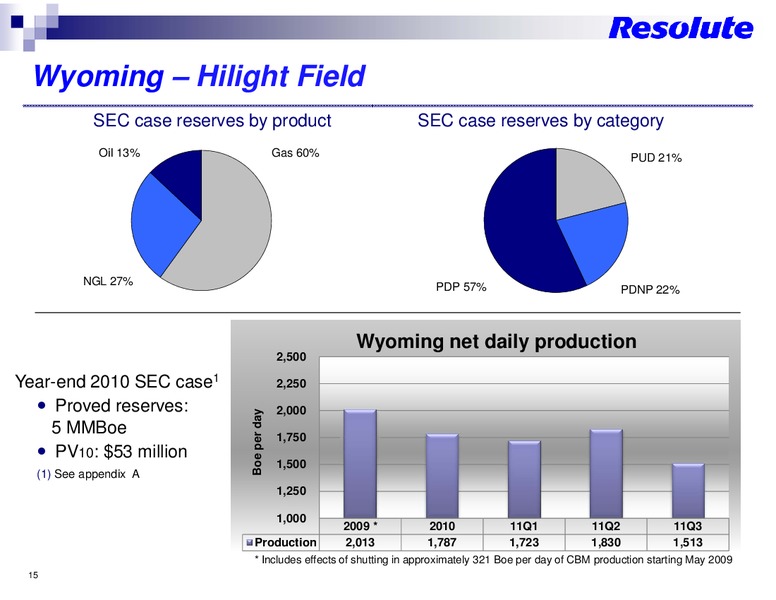Select the 'SEC case reserves by product' heading
Viewport: 776px width, 600px height.
[x=212, y=120]
